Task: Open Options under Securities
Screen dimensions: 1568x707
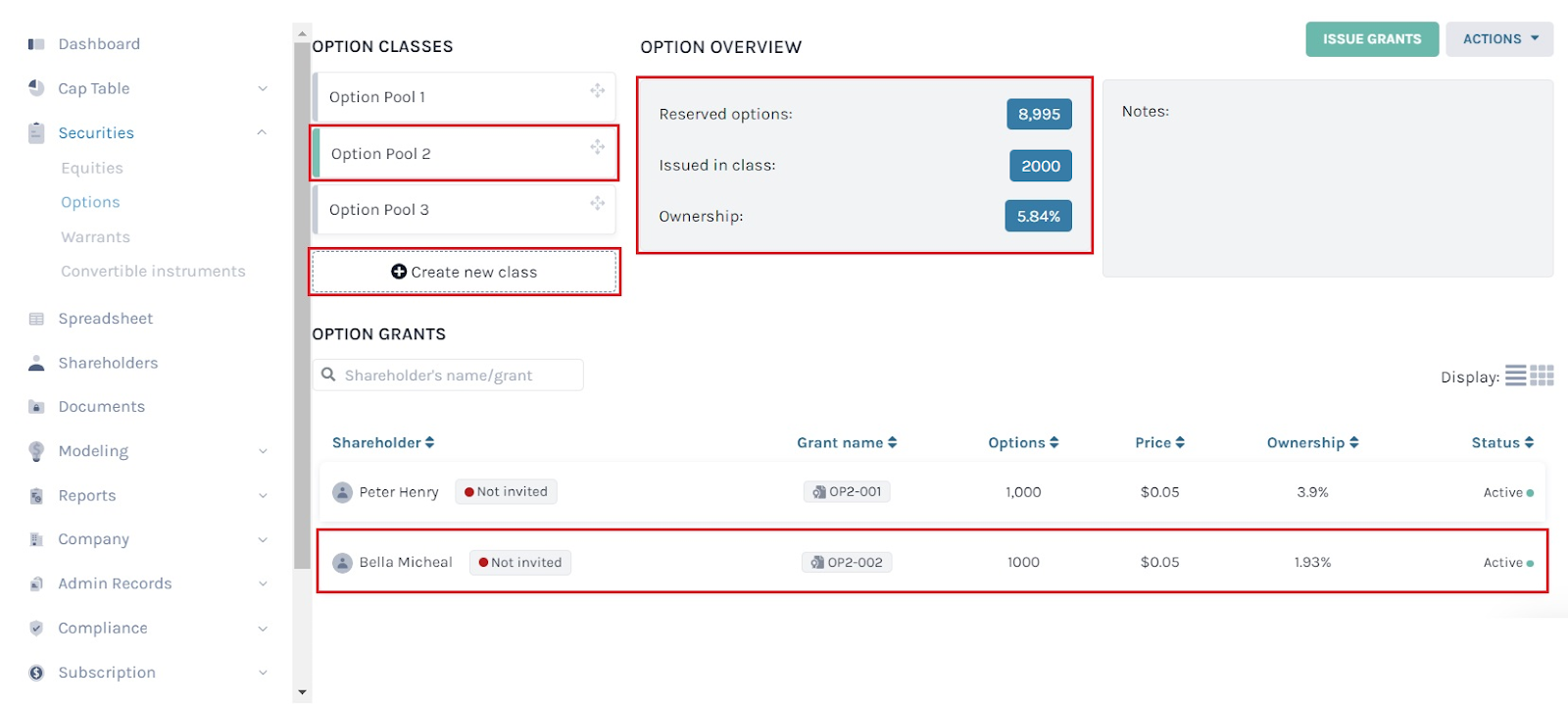Action: point(90,202)
